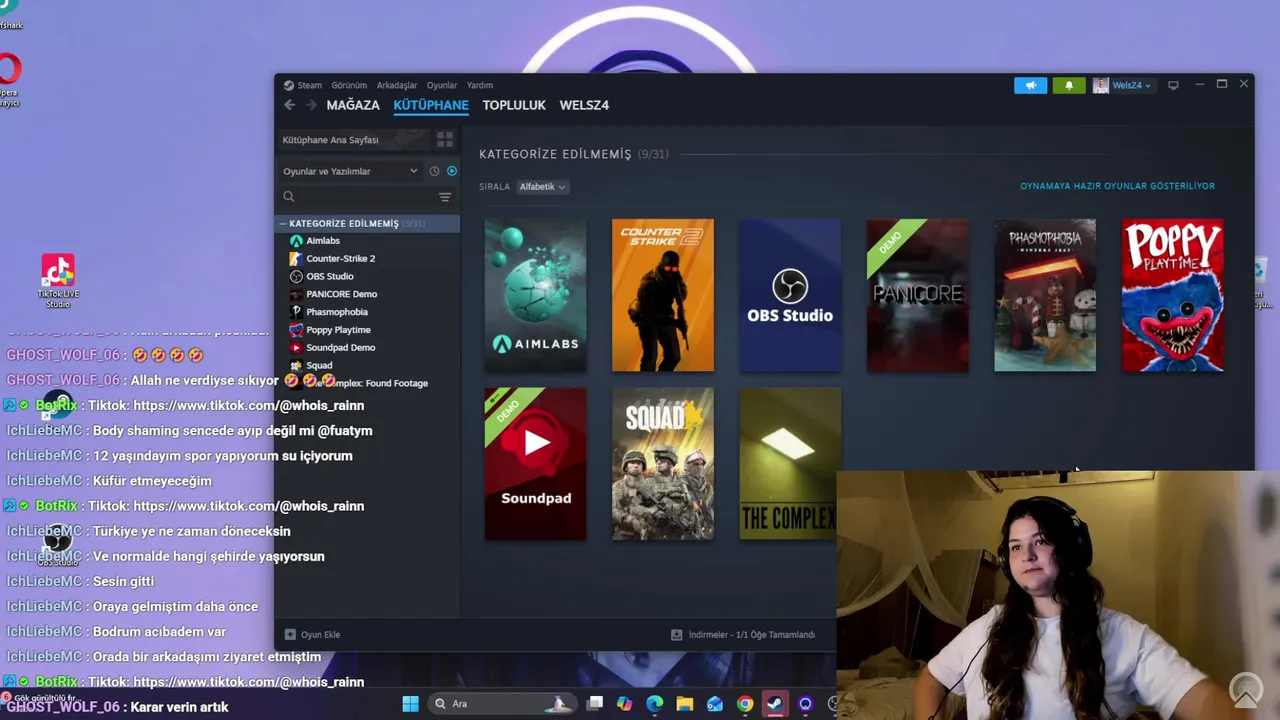The width and height of the screenshot is (1280, 720).
Task: Click the Counter-Strike 2 sidebar icon
Action: pos(296,259)
